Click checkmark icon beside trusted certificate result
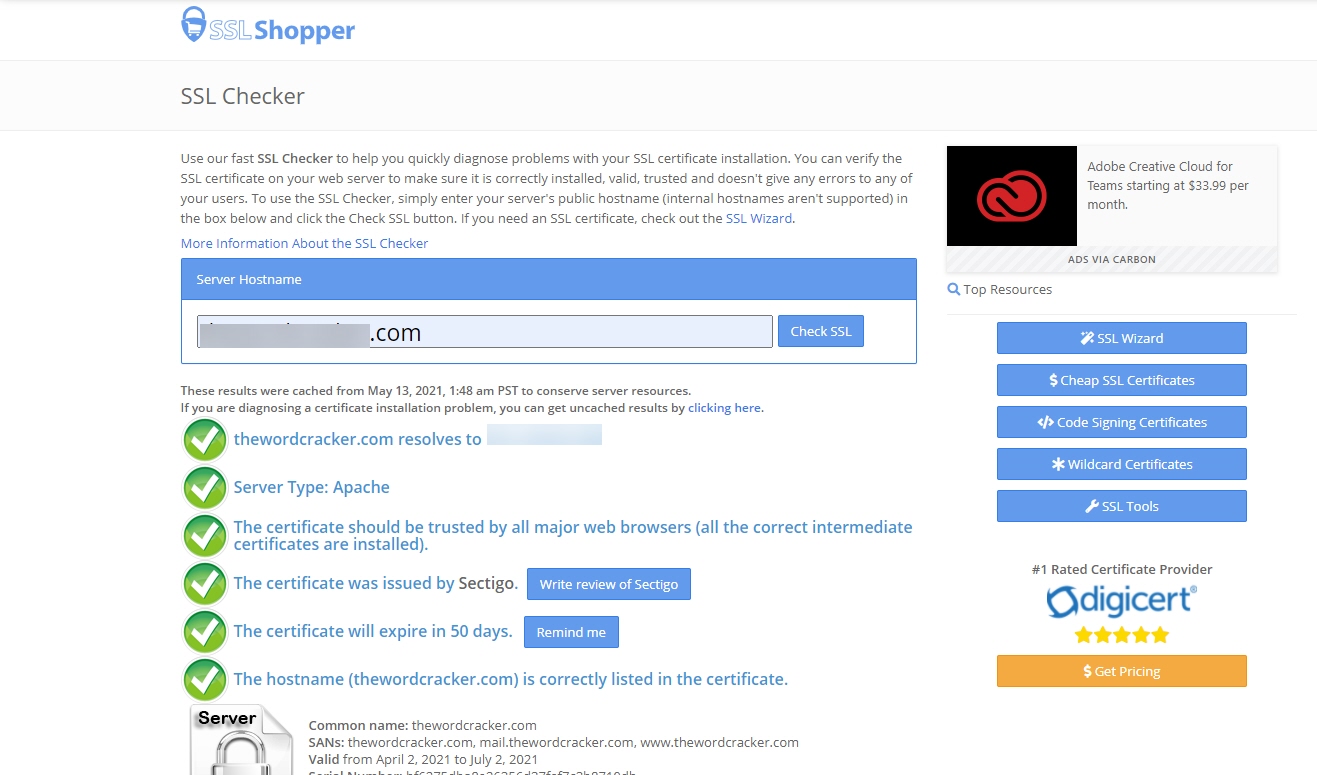Viewport: 1317px width, 775px height. point(205,536)
